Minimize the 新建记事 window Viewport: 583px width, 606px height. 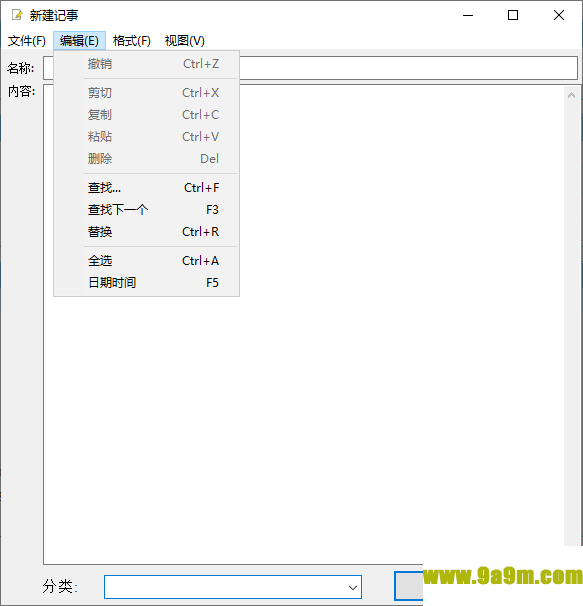click(x=468, y=15)
